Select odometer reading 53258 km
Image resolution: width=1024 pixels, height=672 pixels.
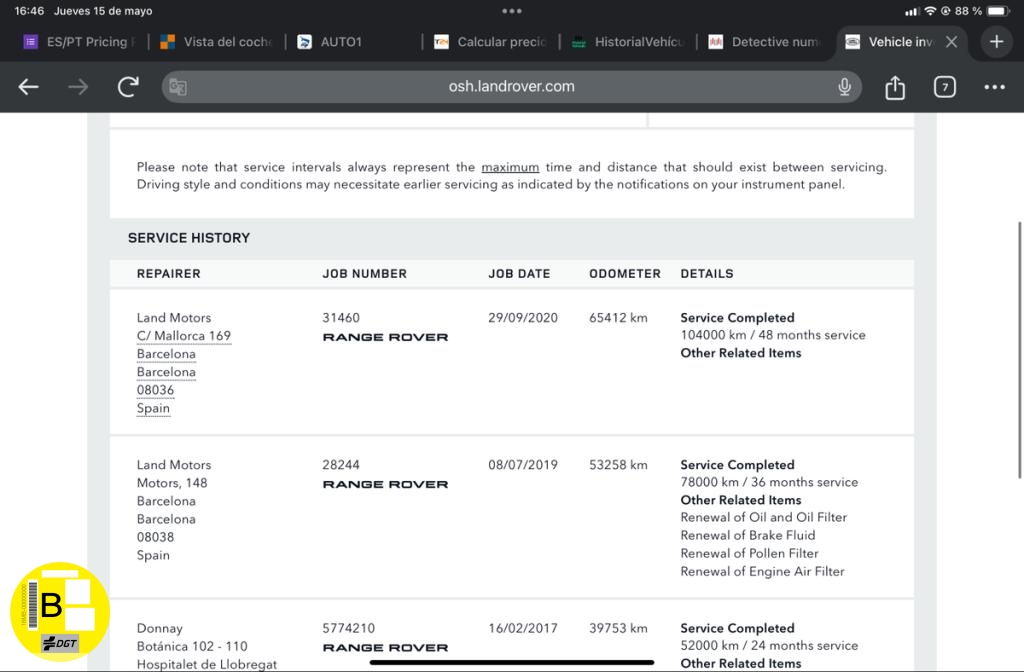[x=618, y=465]
